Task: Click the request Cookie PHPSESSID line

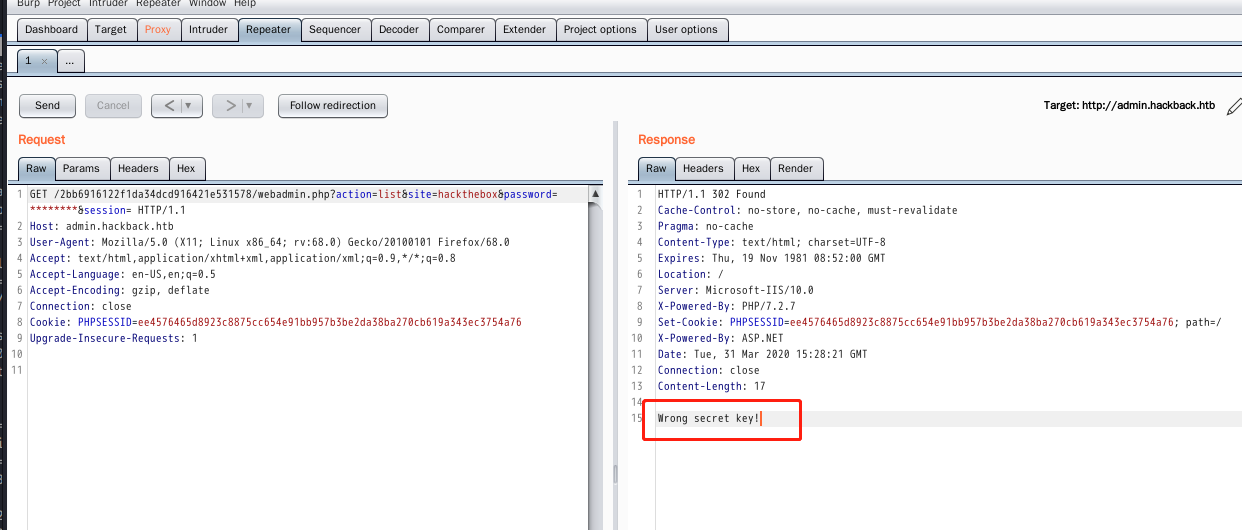Action: [275, 322]
